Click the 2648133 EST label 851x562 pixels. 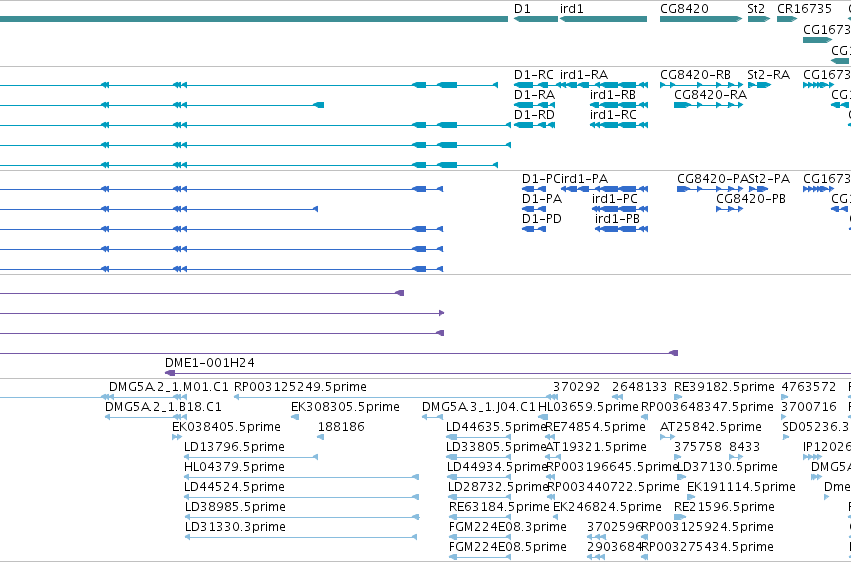(639, 387)
